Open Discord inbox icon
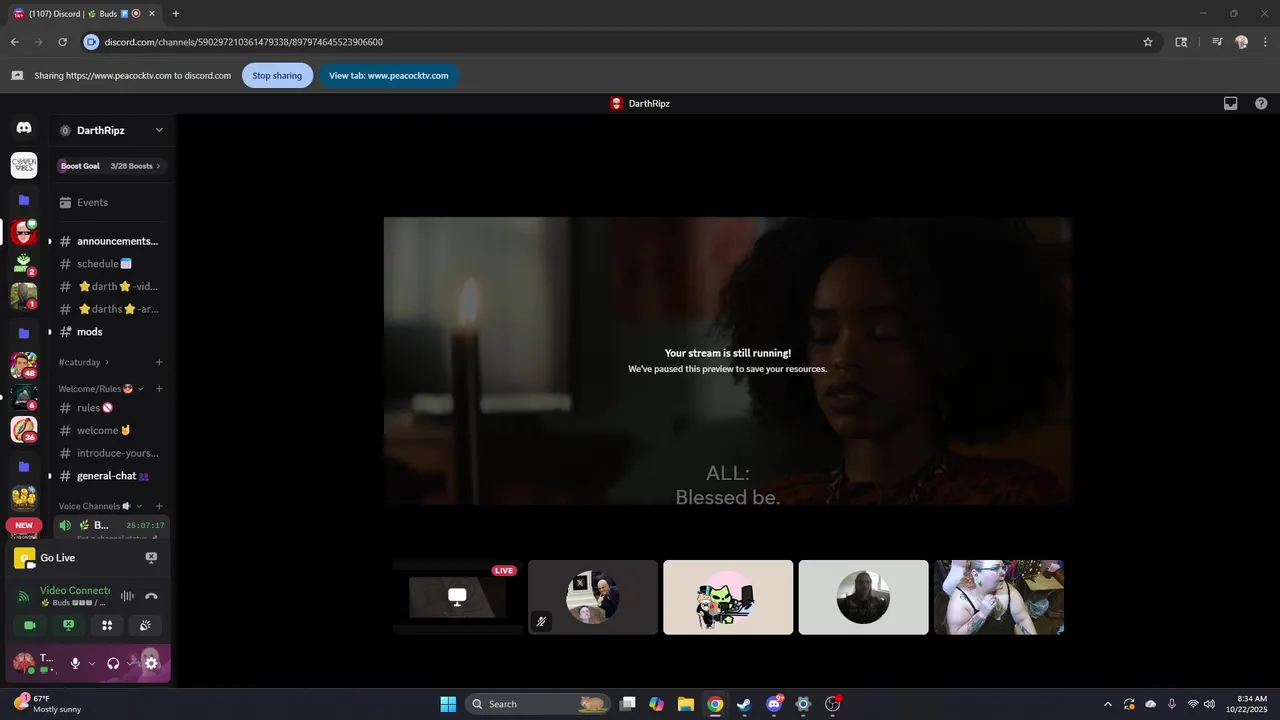This screenshot has height=720, width=1280. pyautogui.click(x=1231, y=103)
